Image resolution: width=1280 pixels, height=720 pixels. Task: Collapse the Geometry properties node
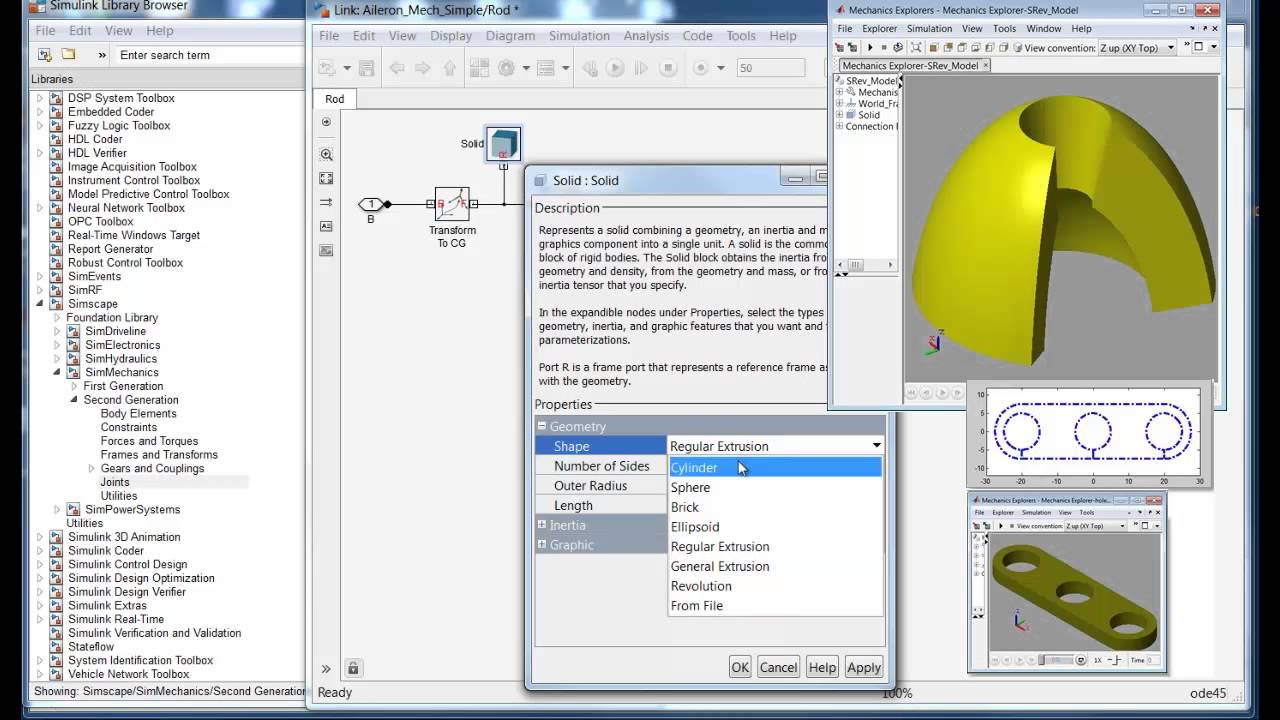click(x=542, y=426)
